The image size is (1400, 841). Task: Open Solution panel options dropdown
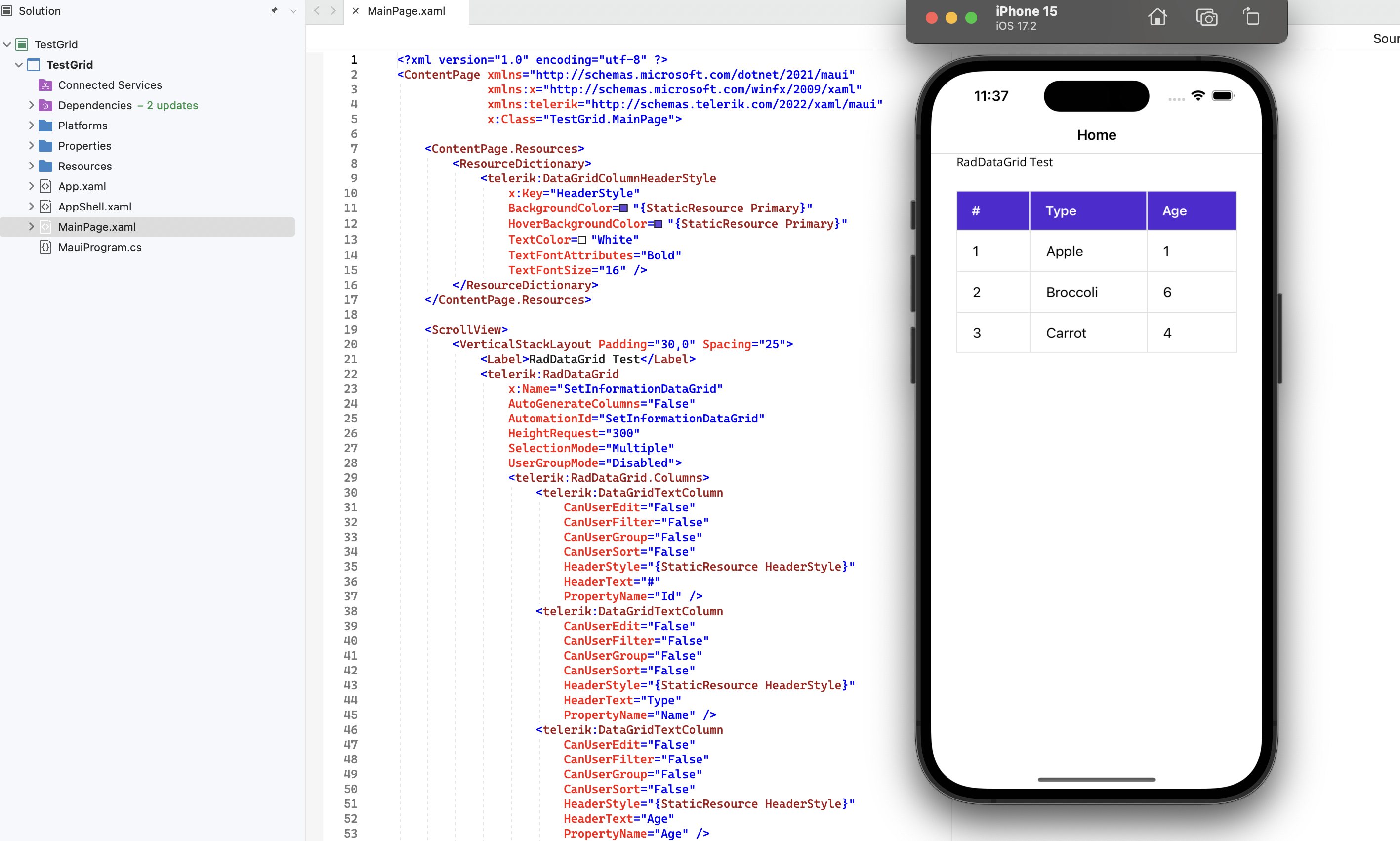293,11
